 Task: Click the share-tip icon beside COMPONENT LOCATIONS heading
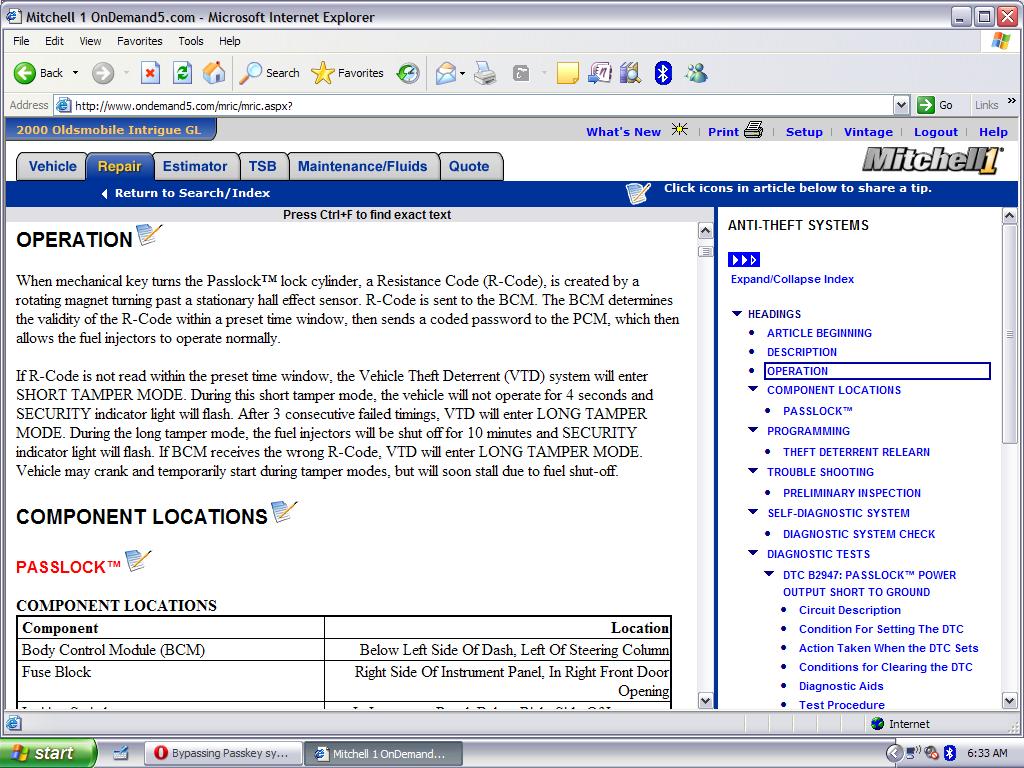[283, 511]
